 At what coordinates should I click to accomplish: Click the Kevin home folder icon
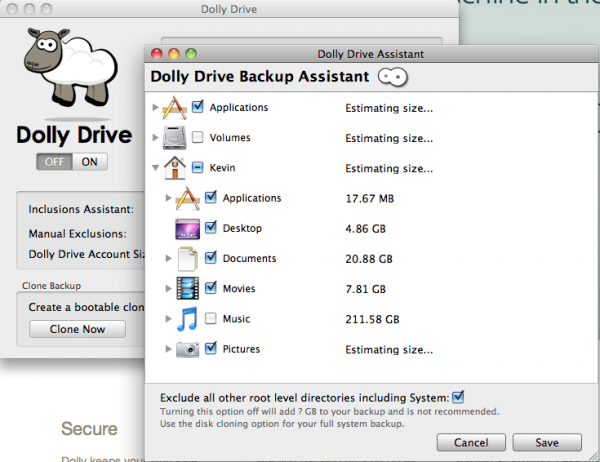point(175,168)
